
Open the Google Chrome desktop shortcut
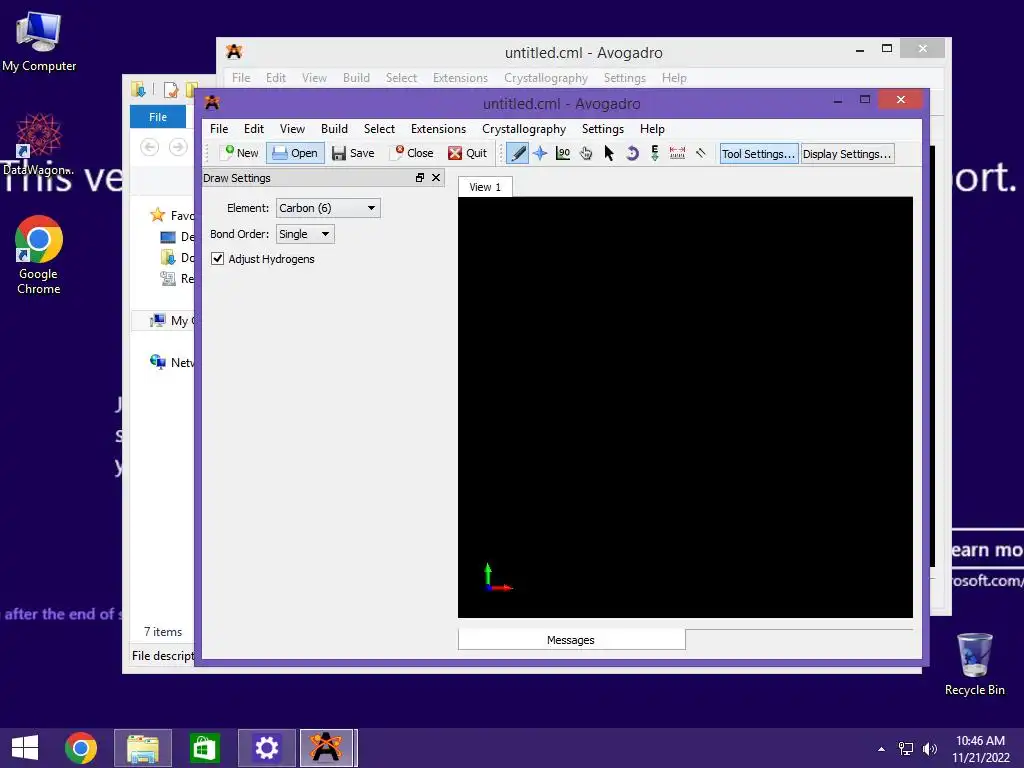point(39,255)
